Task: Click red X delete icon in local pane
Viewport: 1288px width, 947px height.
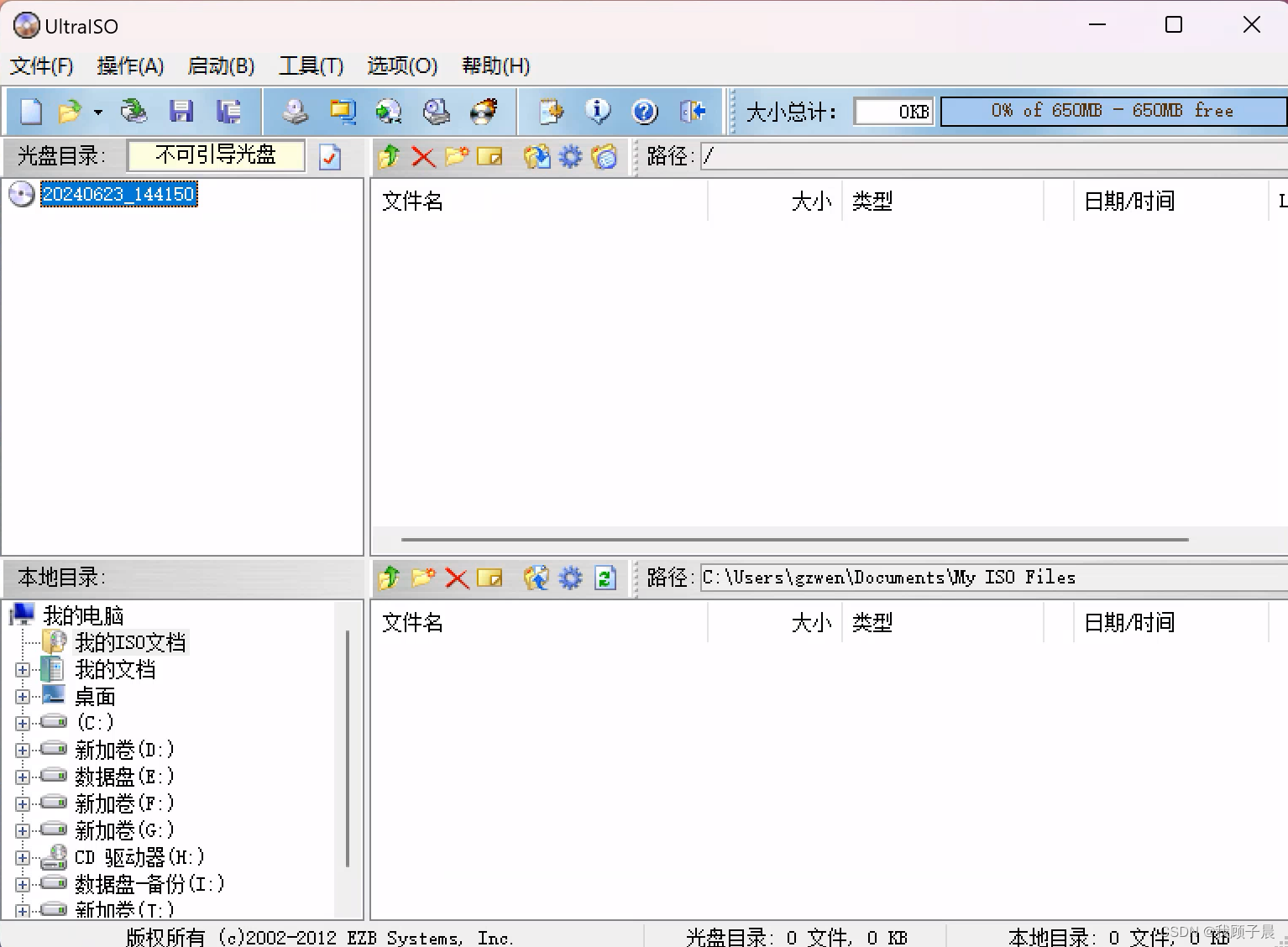Action: [x=457, y=578]
